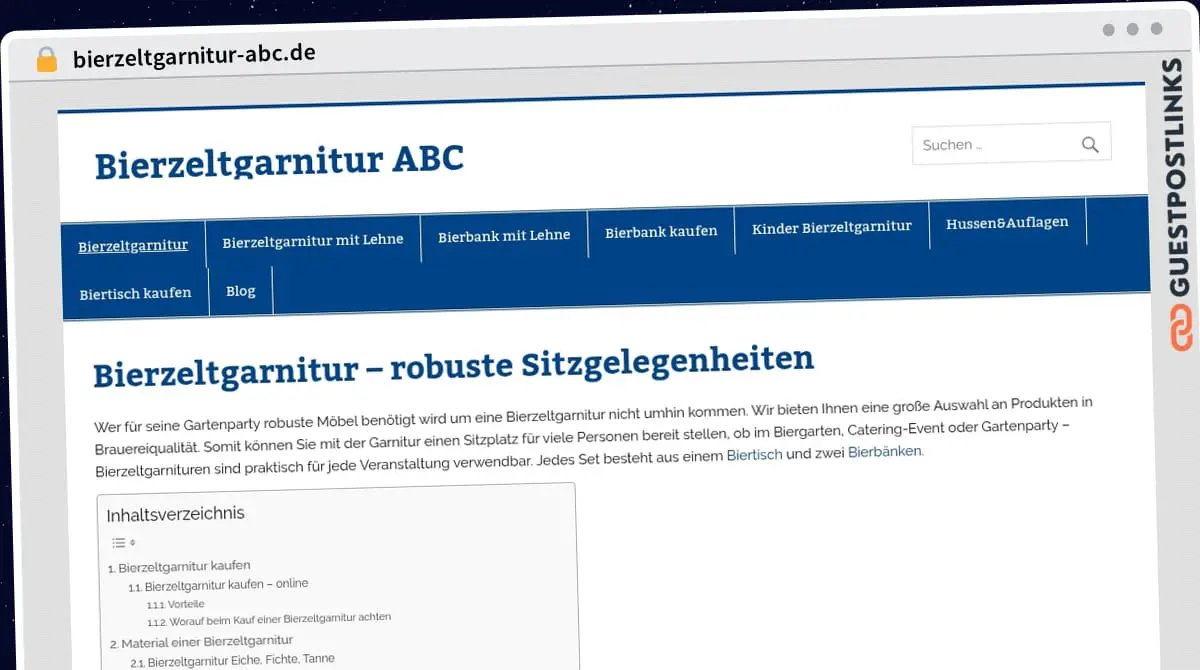Click the Guestpostlinks chain logo icon
This screenshot has width=1200, height=670.
[1182, 329]
